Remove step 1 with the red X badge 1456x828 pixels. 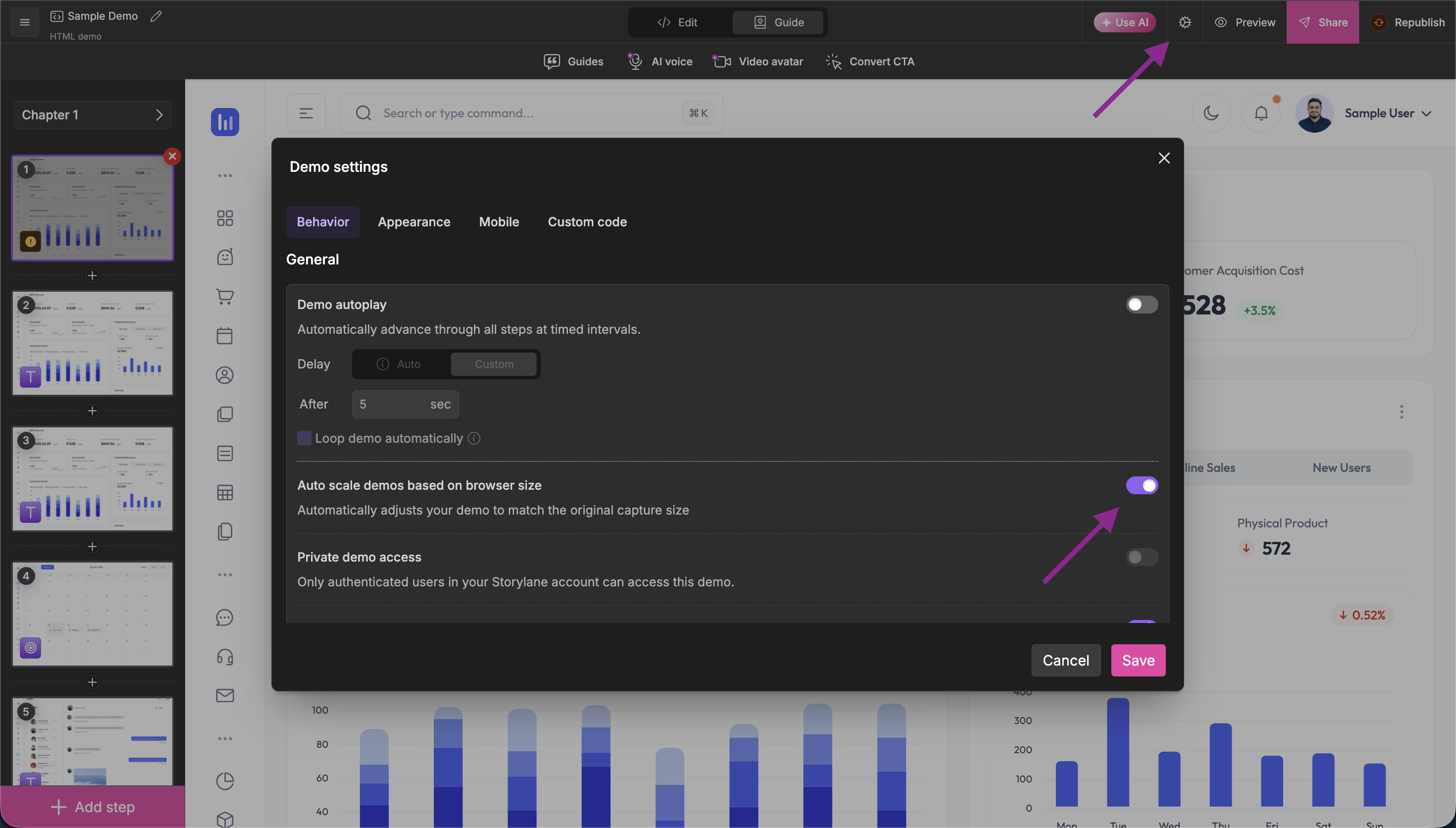coord(172,156)
